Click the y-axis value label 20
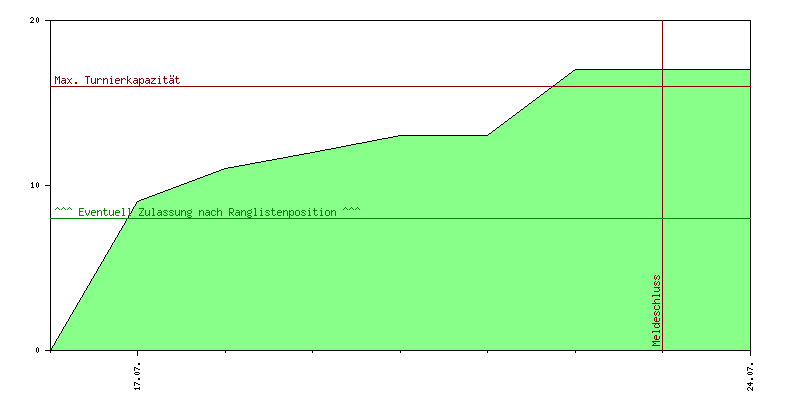Screen dimensions: 800x400 coord(35,21)
